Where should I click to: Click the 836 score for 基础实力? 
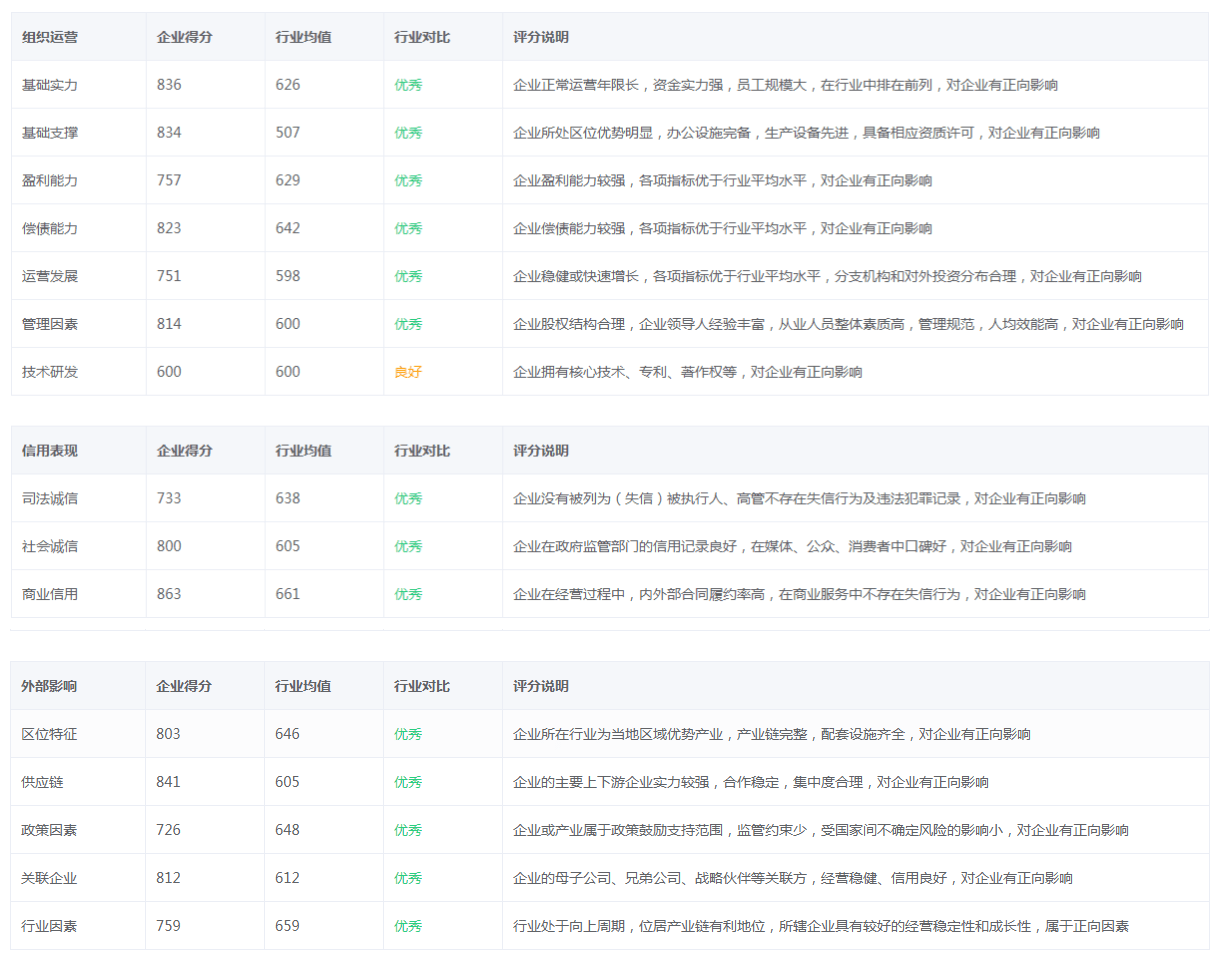tap(169, 85)
